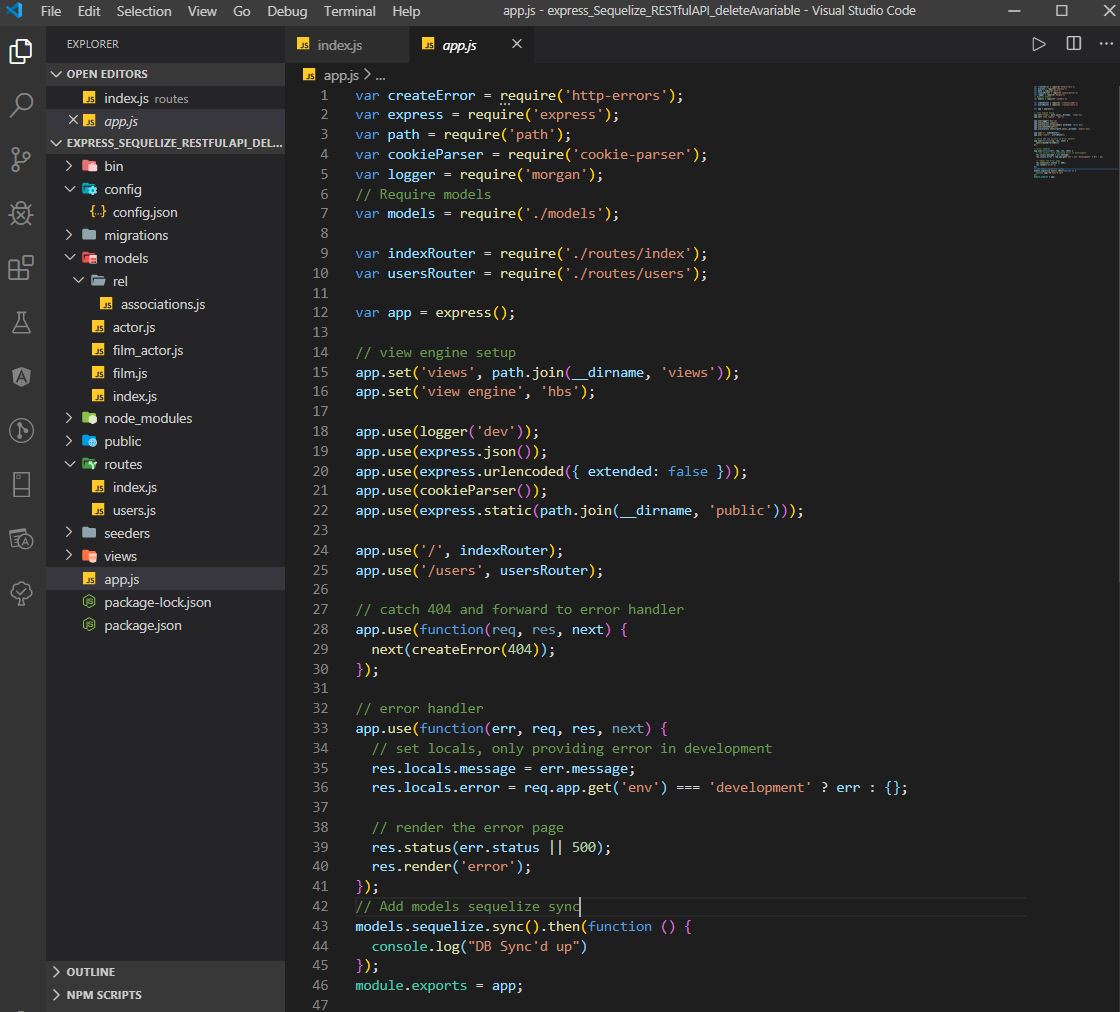Open the Source Control view
Image resolution: width=1120 pixels, height=1012 pixels.
(21, 158)
